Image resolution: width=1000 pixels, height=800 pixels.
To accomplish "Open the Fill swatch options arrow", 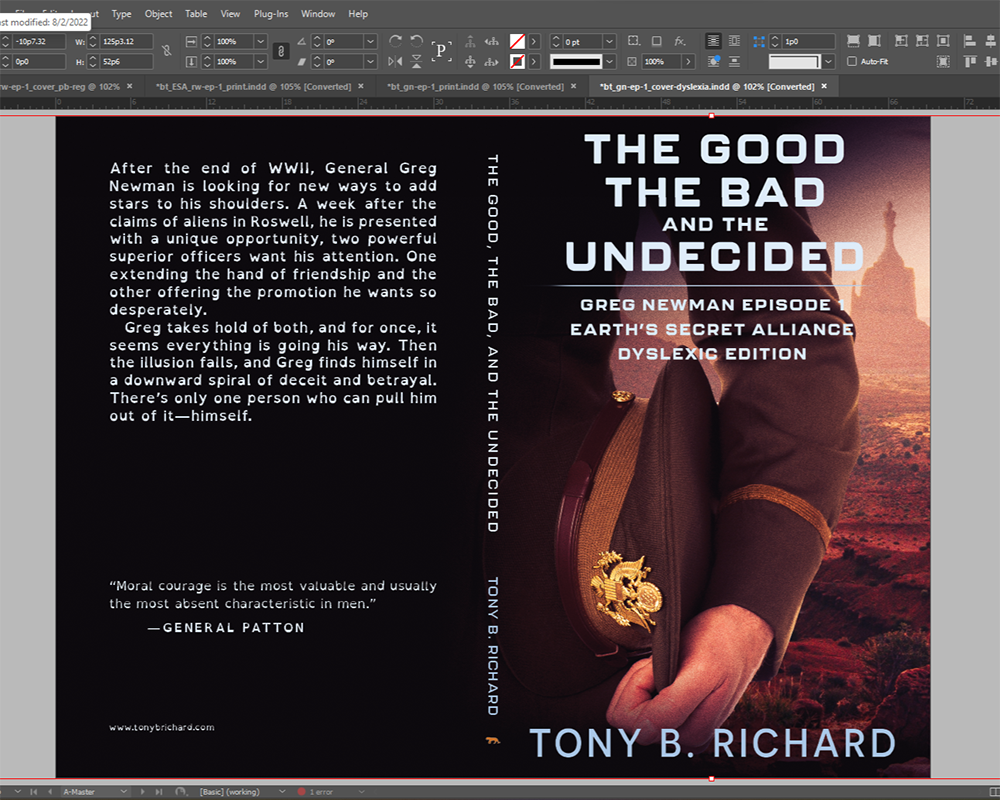I will 534,41.
